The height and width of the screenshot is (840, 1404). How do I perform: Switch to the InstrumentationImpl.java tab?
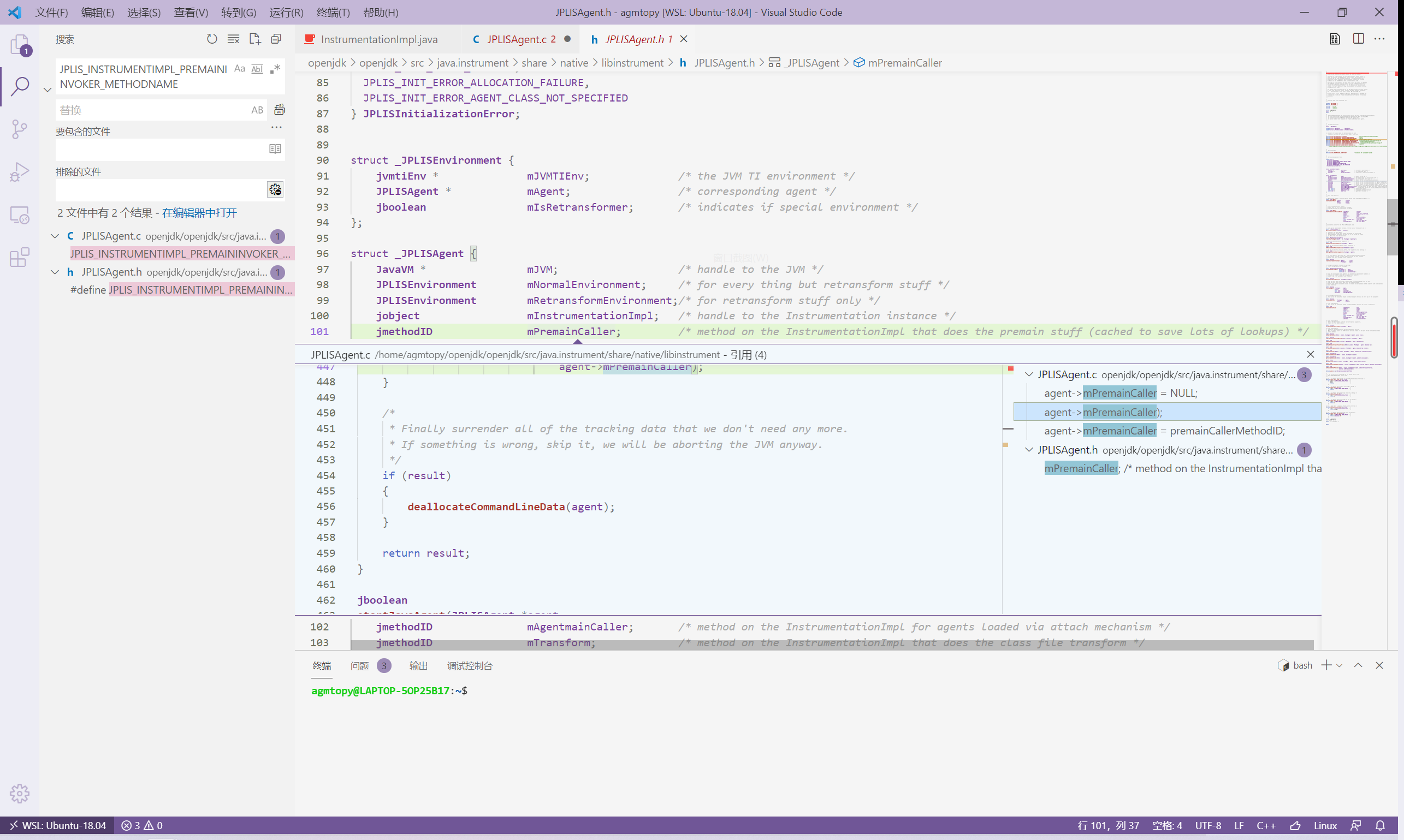coord(378,39)
